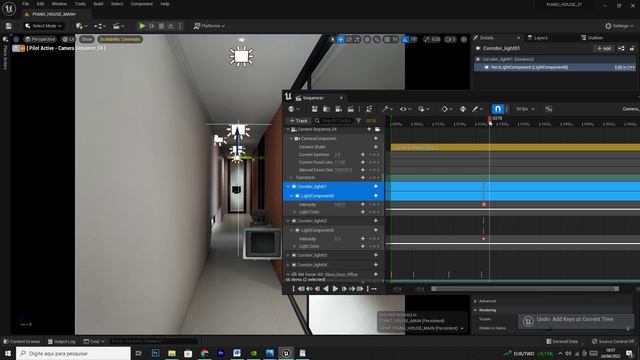This screenshot has width=640, height=360.
Task: Open the Sequencer playback options menu
Action: (423, 109)
